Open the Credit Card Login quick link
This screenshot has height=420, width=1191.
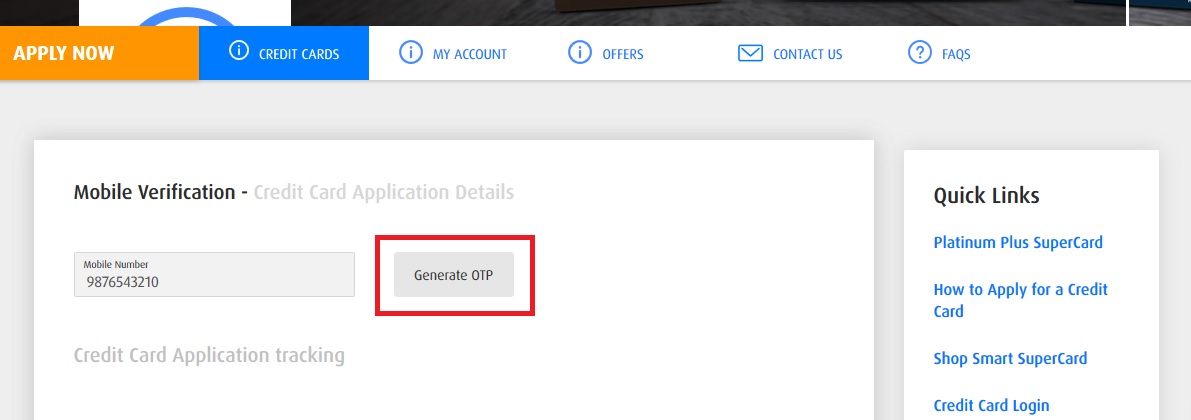pos(991,405)
